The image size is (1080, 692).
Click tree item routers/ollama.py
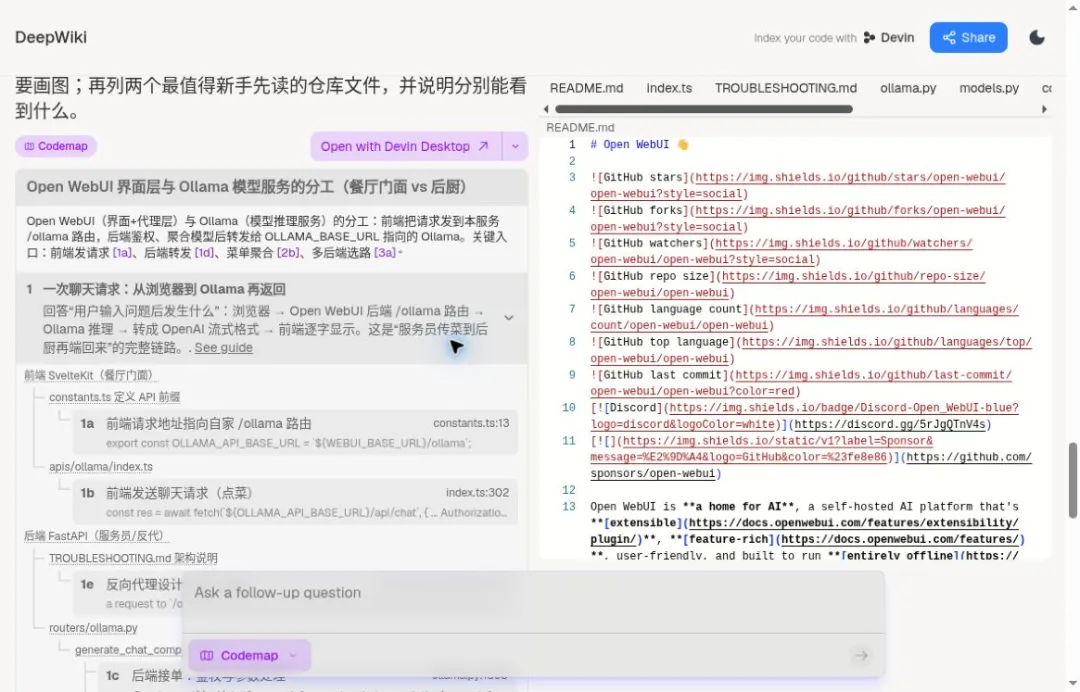pyautogui.click(x=93, y=628)
